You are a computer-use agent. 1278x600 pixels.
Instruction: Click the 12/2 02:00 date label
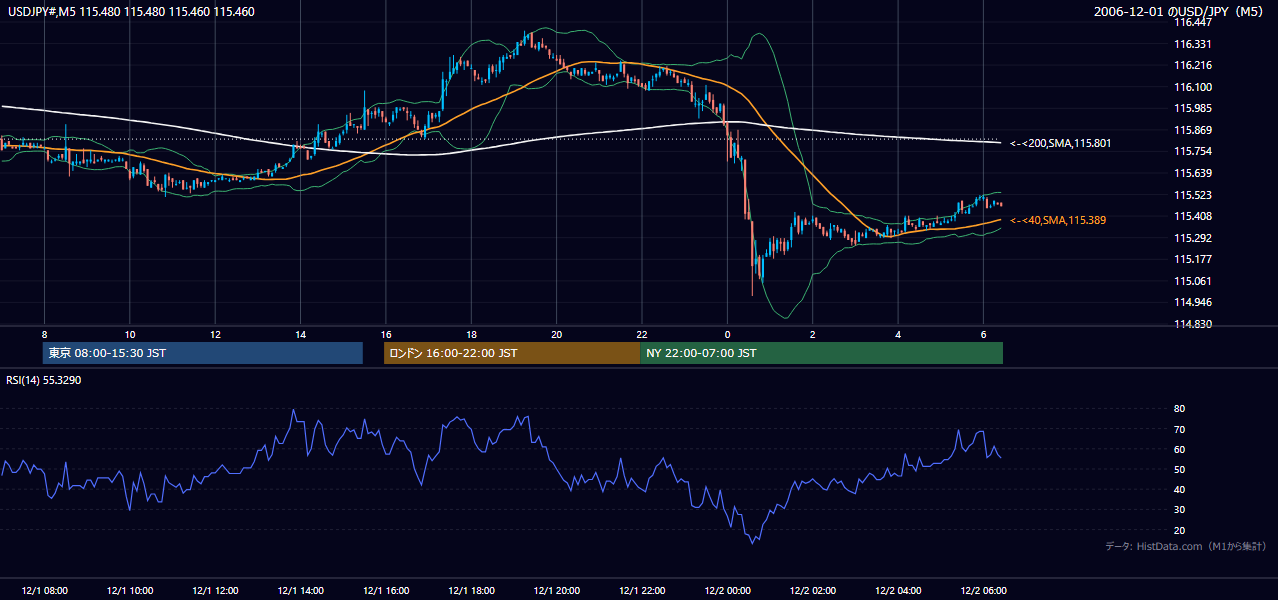coord(813,591)
